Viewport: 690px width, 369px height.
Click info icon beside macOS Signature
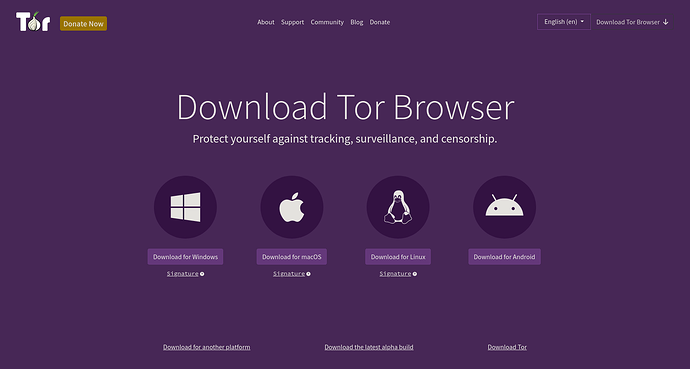coord(308,274)
